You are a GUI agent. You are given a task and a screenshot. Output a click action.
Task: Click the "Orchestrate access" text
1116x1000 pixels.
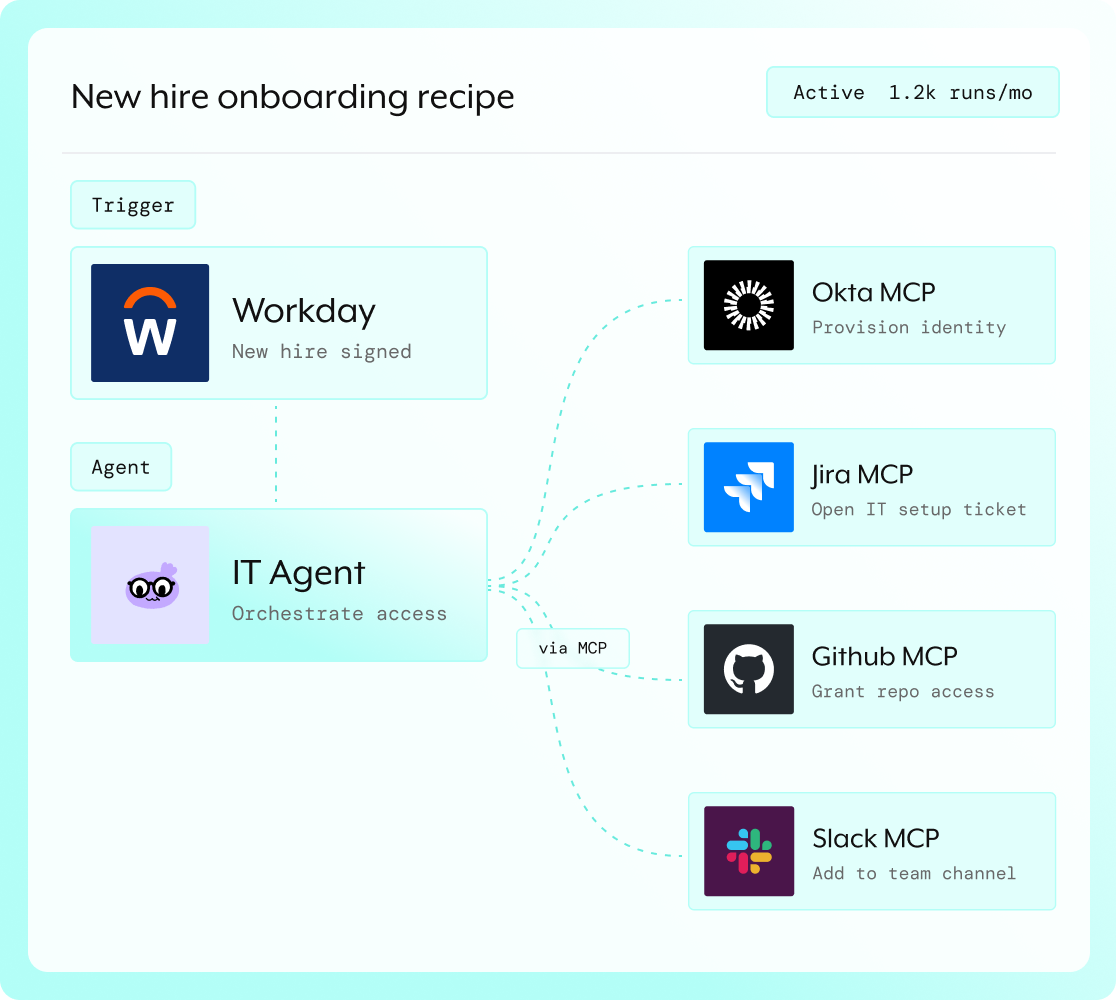[339, 614]
